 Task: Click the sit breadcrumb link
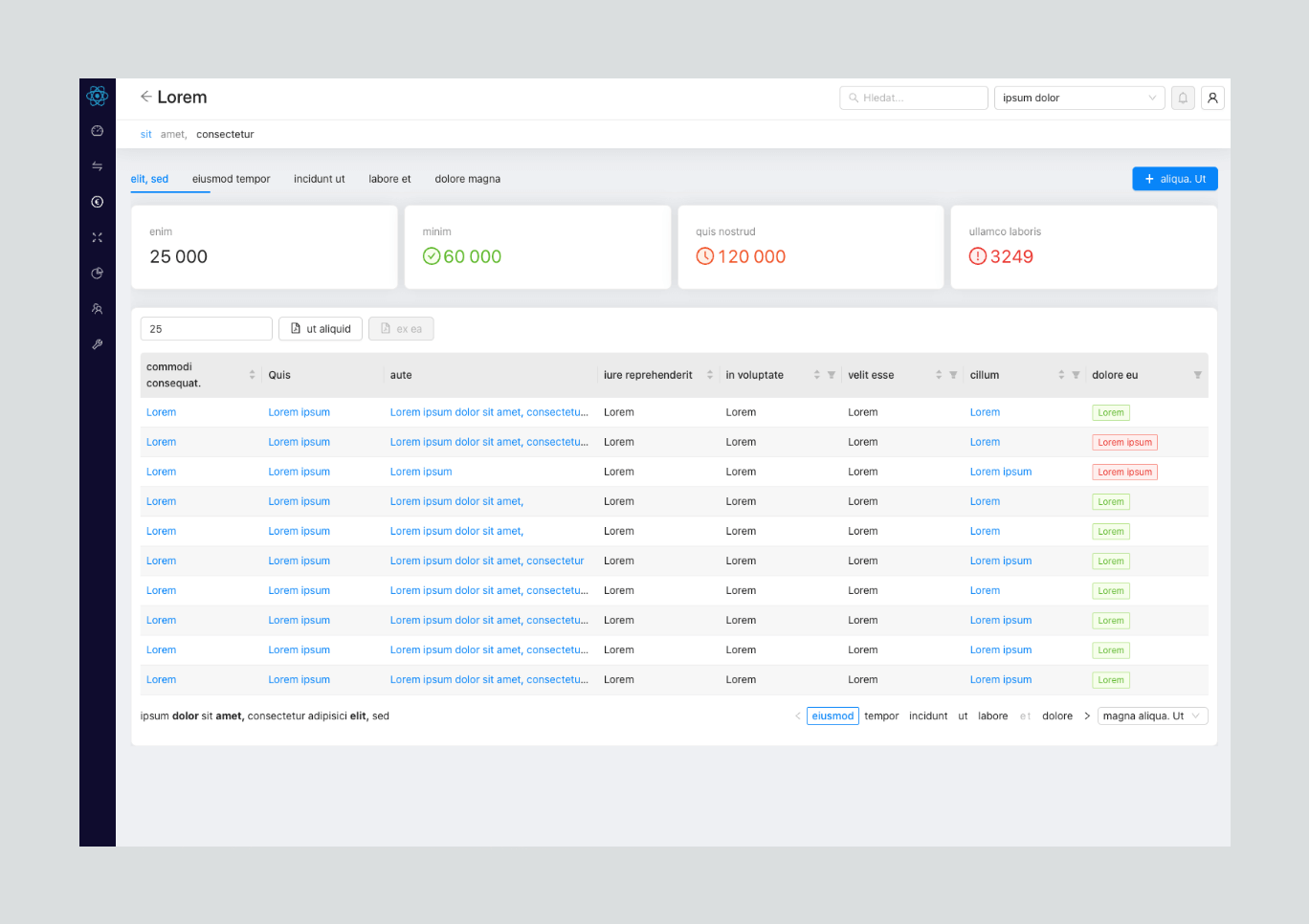[145, 135]
